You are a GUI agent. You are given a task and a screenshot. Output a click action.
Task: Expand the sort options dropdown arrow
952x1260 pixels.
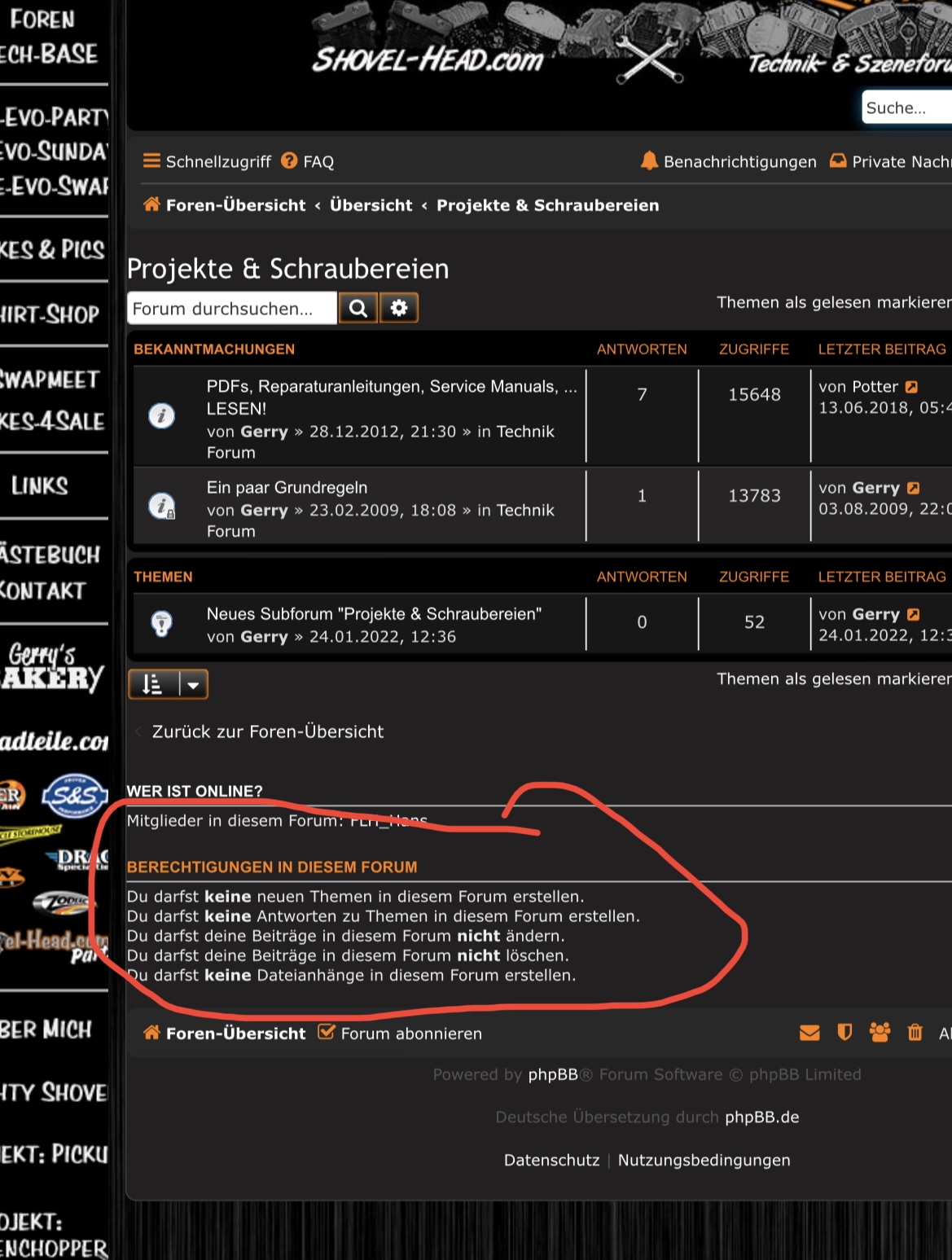193,685
